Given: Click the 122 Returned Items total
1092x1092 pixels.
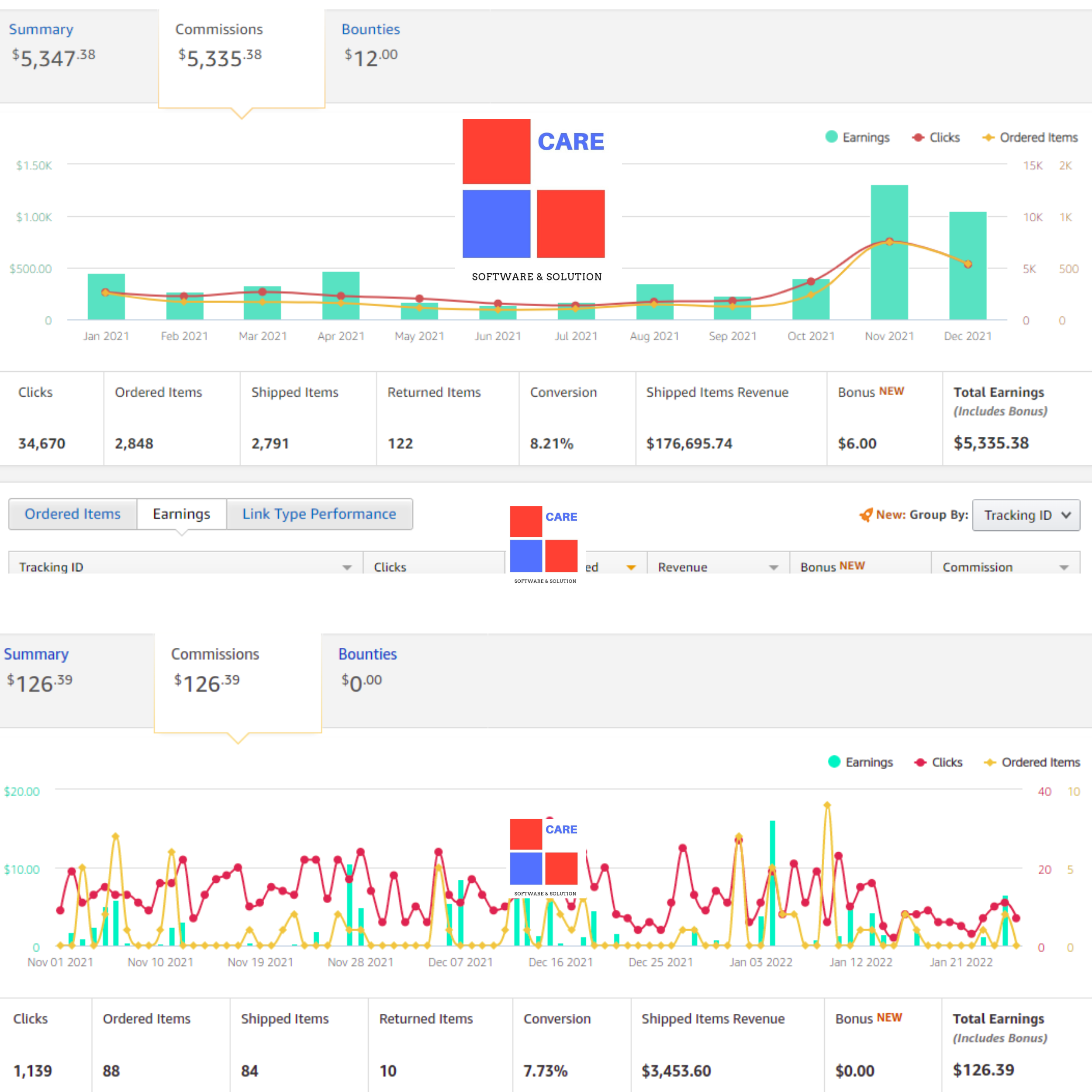Looking at the screenshot, I should pos(400,444).
